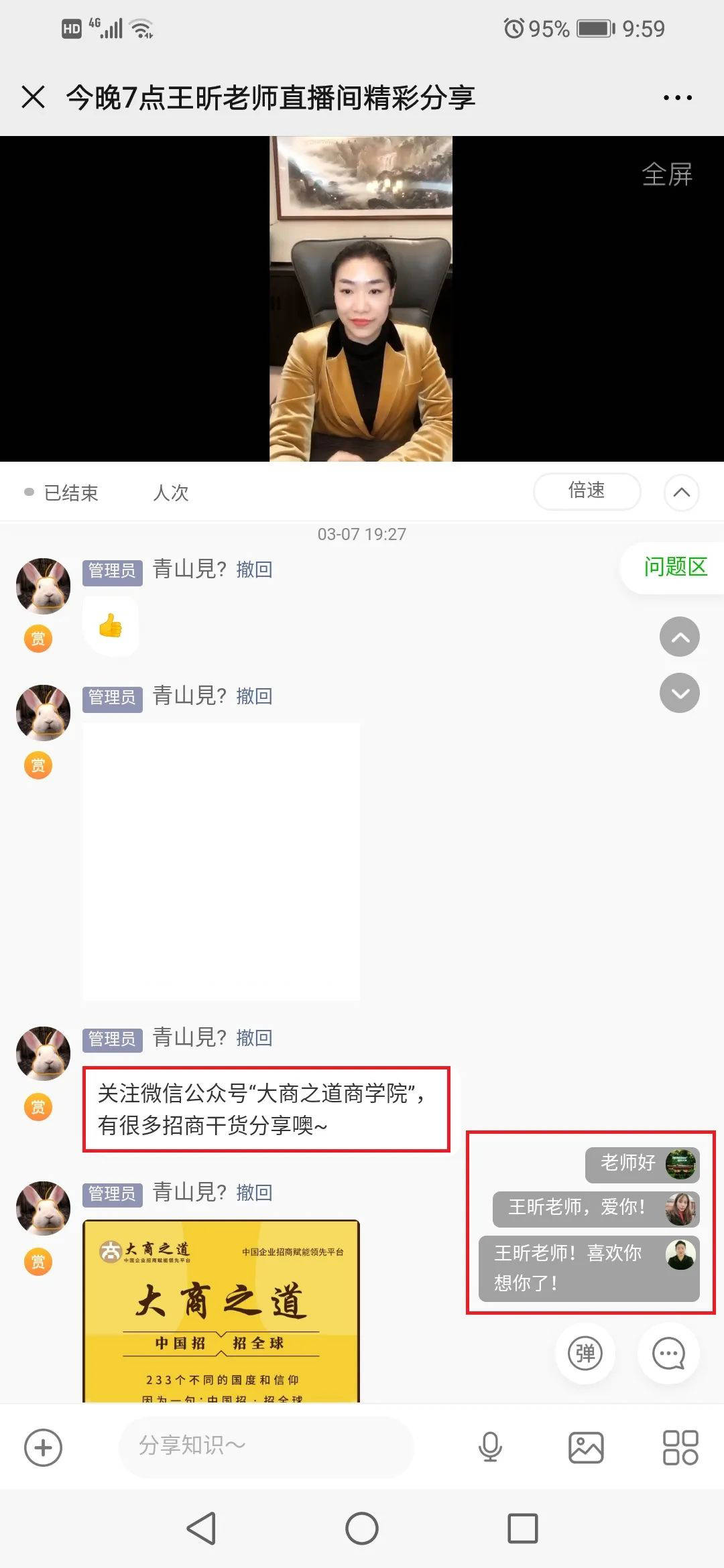Viewport: 724px width, 1568px height.
Task: Open the chat bubble comment icon
Action: 668,1353
